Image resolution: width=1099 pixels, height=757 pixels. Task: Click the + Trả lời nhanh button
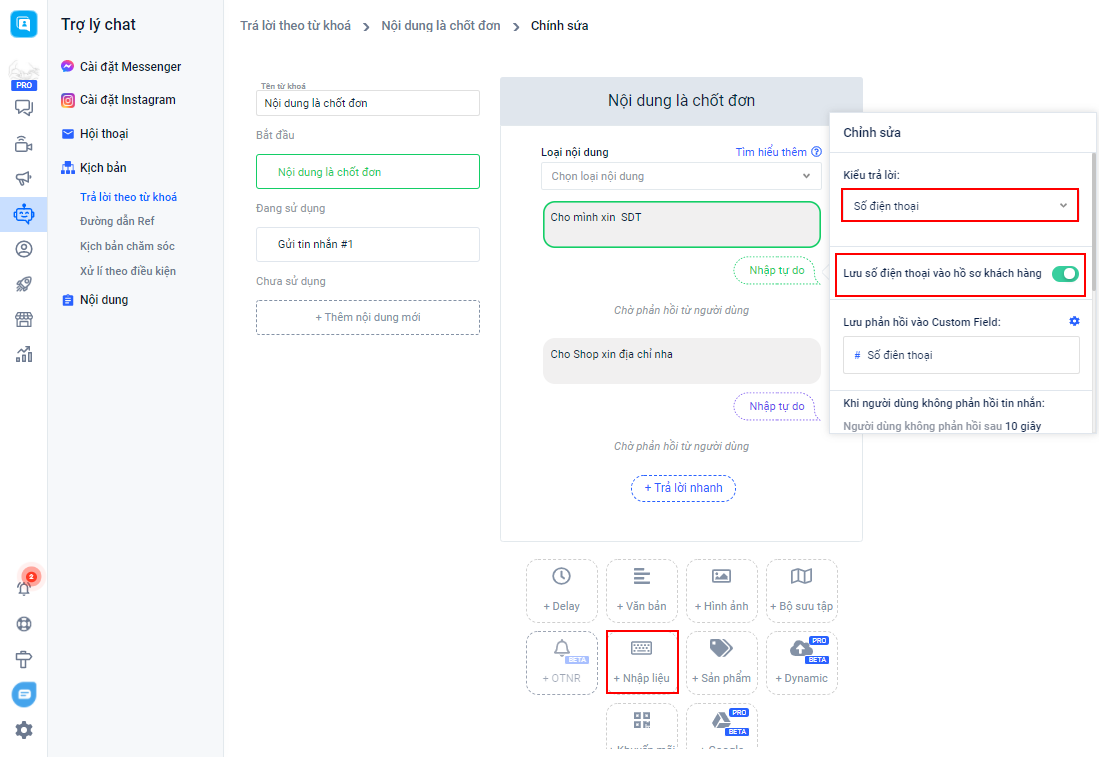pos(683,488)
